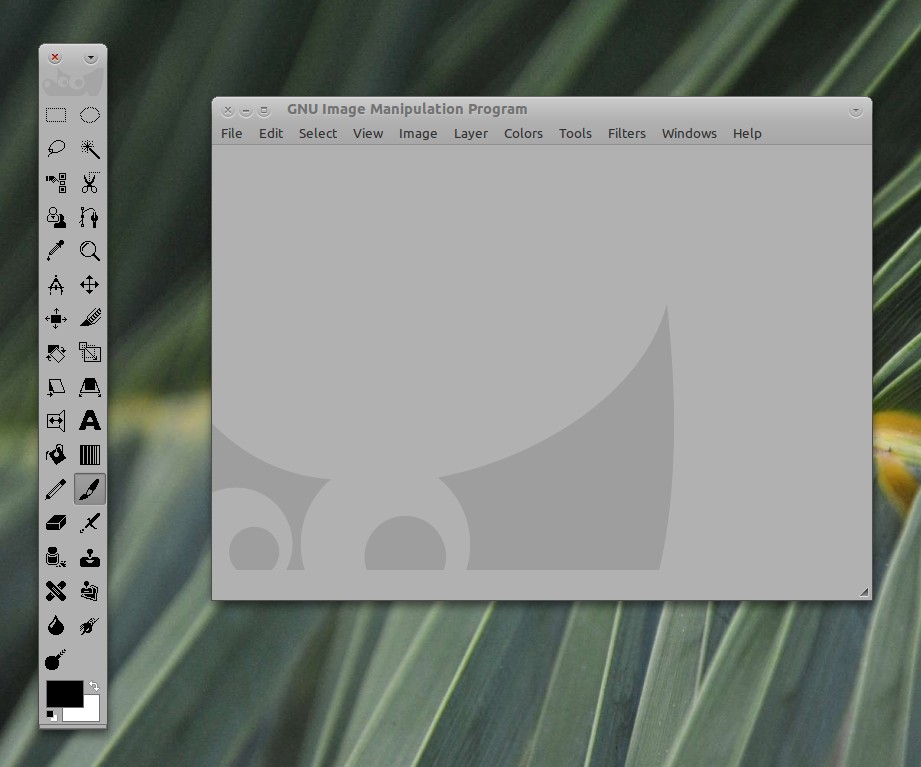The height and width of the screenshot is (767, 921).
Task: Close the toolbox window
Action: tap(55, 57)
